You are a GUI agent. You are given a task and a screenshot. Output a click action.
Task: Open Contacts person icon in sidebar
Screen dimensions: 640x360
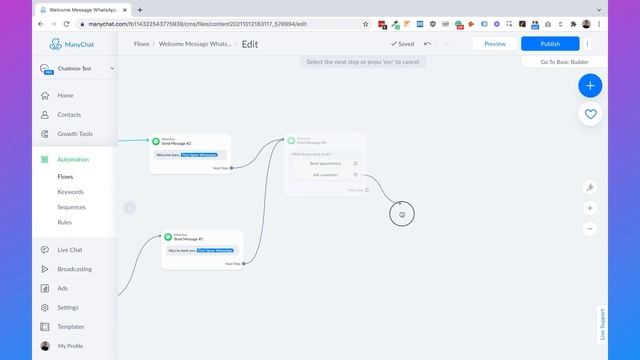tap(45, 115)
